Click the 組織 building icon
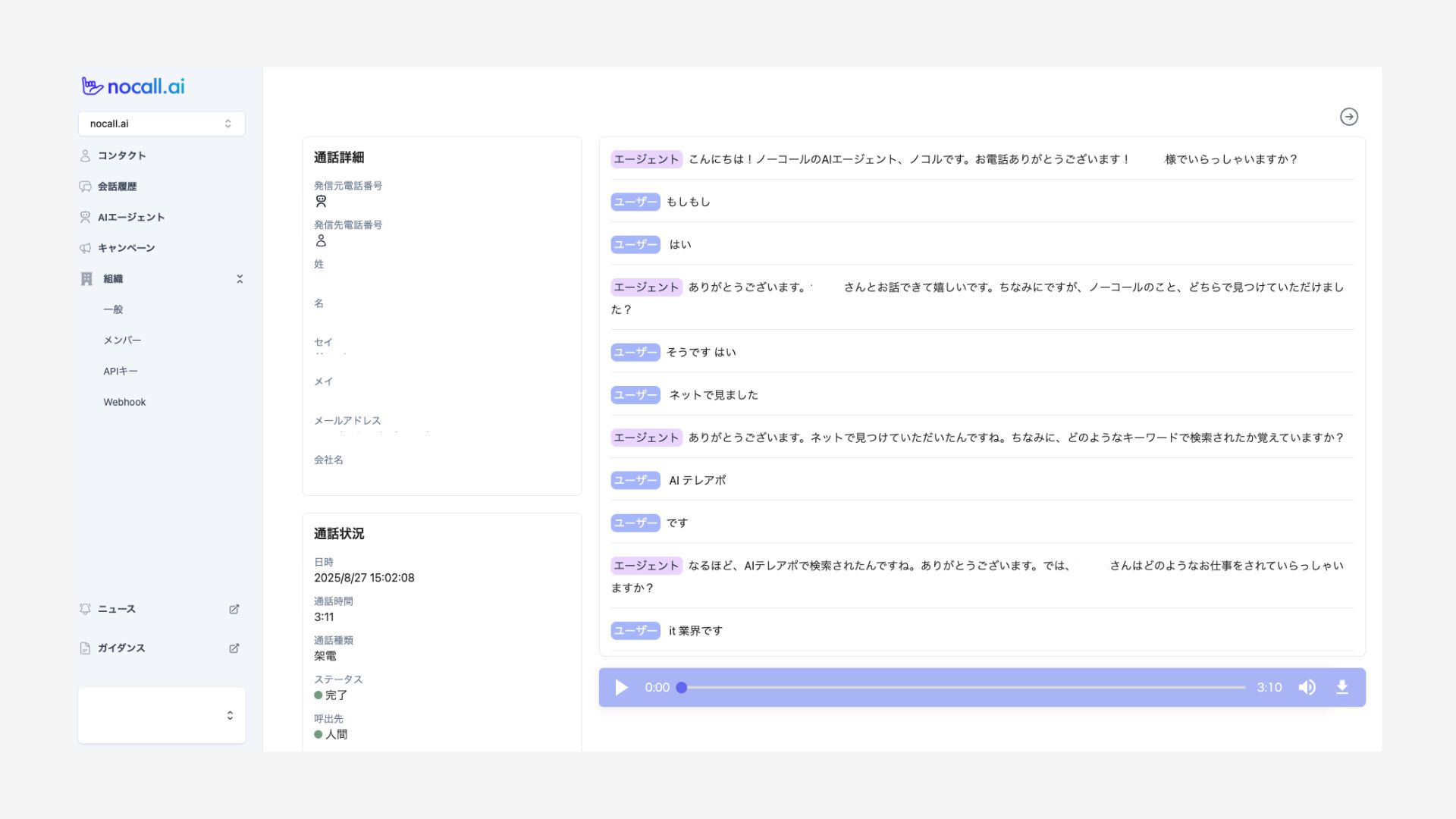The width and height of the screenshot is (1456, 819). coord(86,279)
